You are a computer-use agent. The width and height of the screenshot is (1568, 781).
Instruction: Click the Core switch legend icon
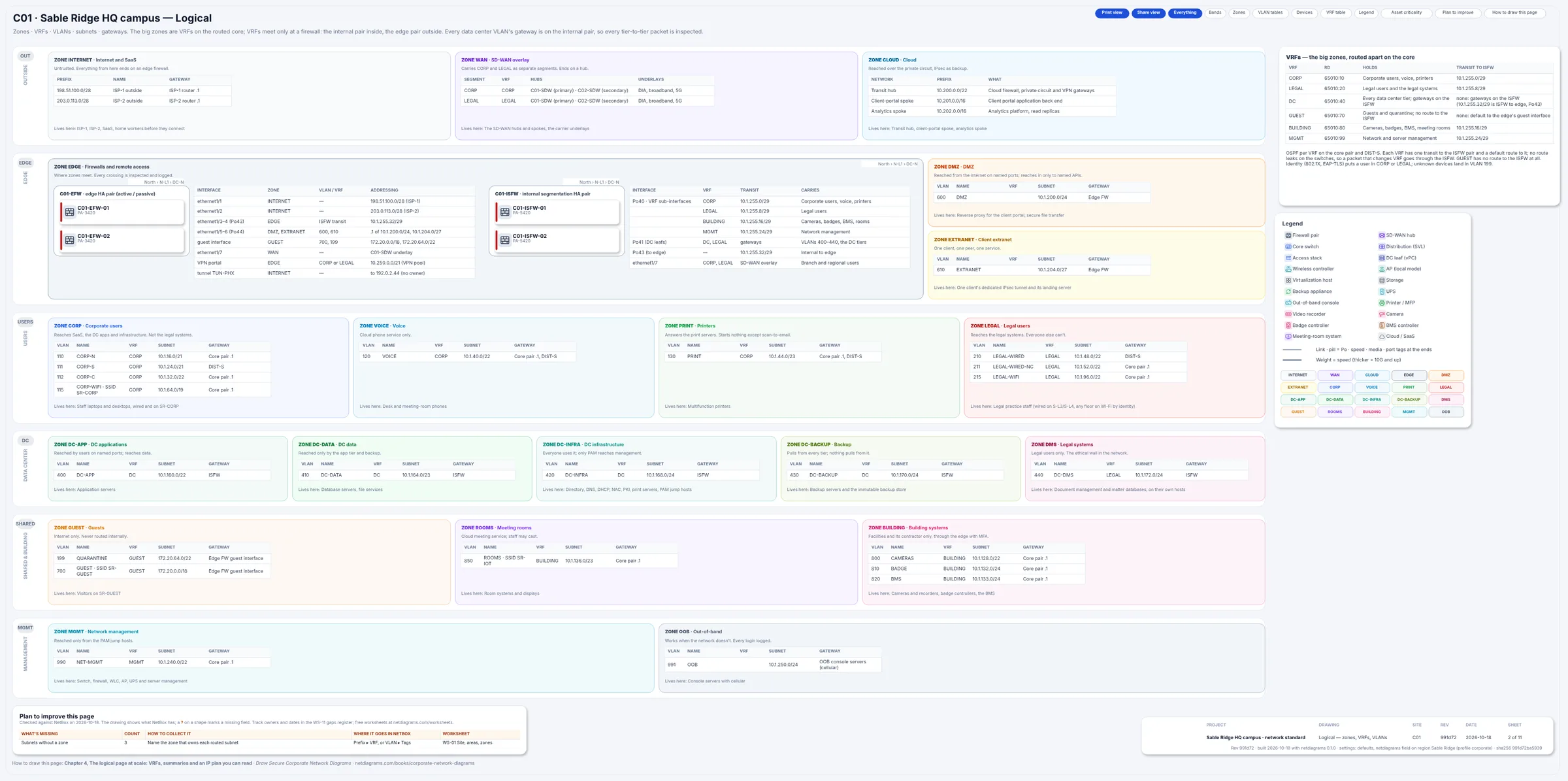[x=1288, y=246]
